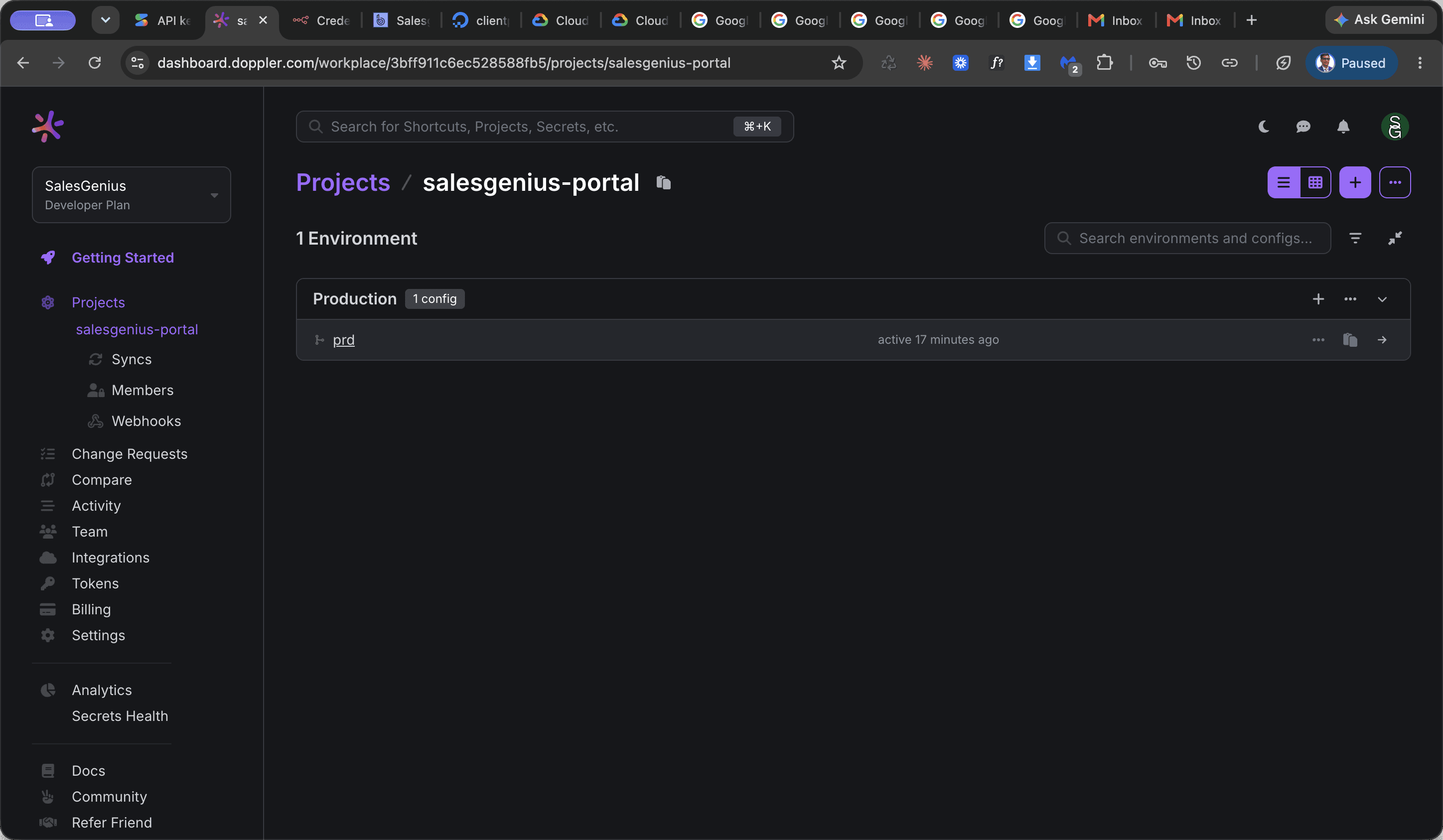
Task: Open Secrets Health in sidebar
Action: coord(120,716)
